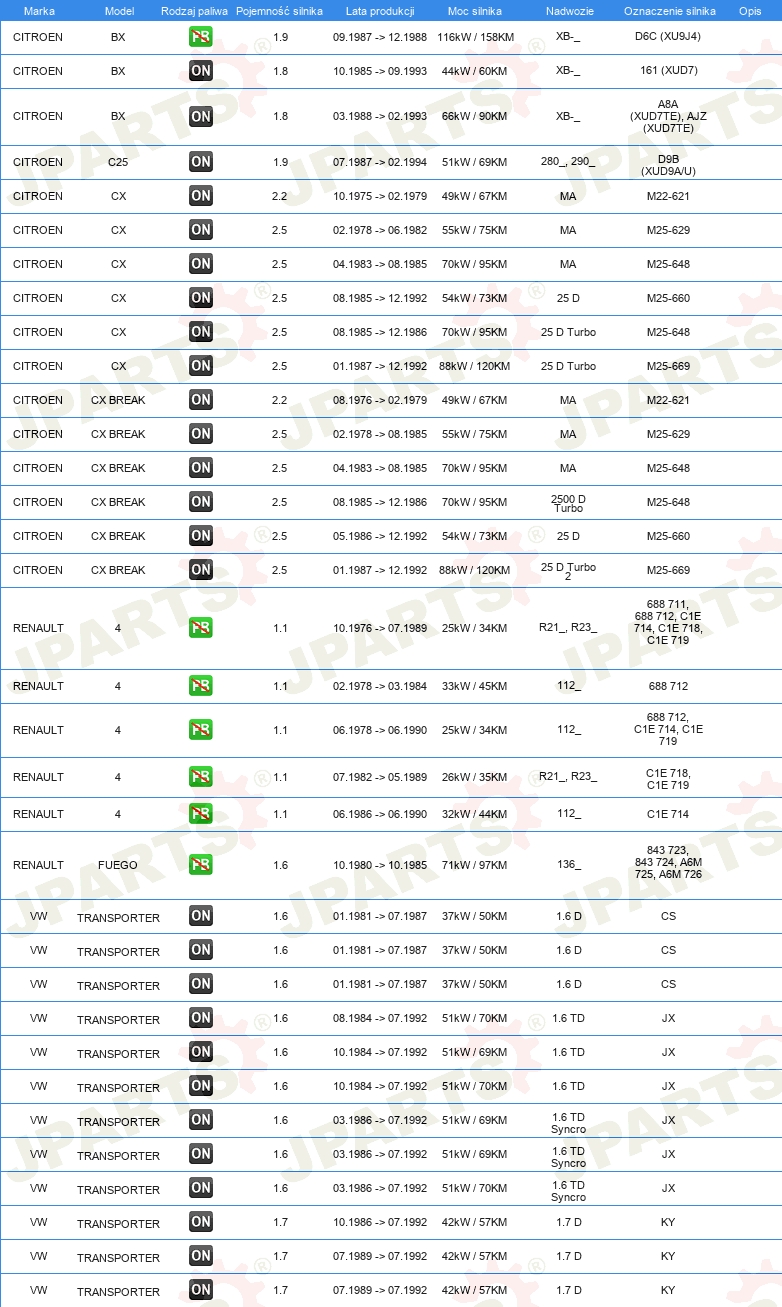Click production years 03.1988 -> 02.1993
Screen dimensions: 782x1307
pyautogui.click(x=380, y=116)
